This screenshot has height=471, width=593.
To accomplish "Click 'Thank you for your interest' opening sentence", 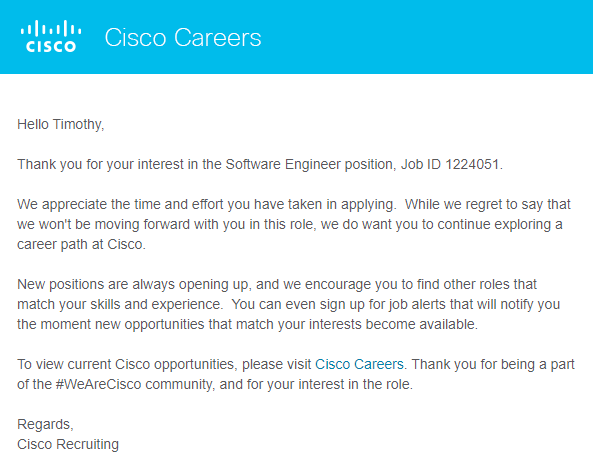I will pos(100,164).
